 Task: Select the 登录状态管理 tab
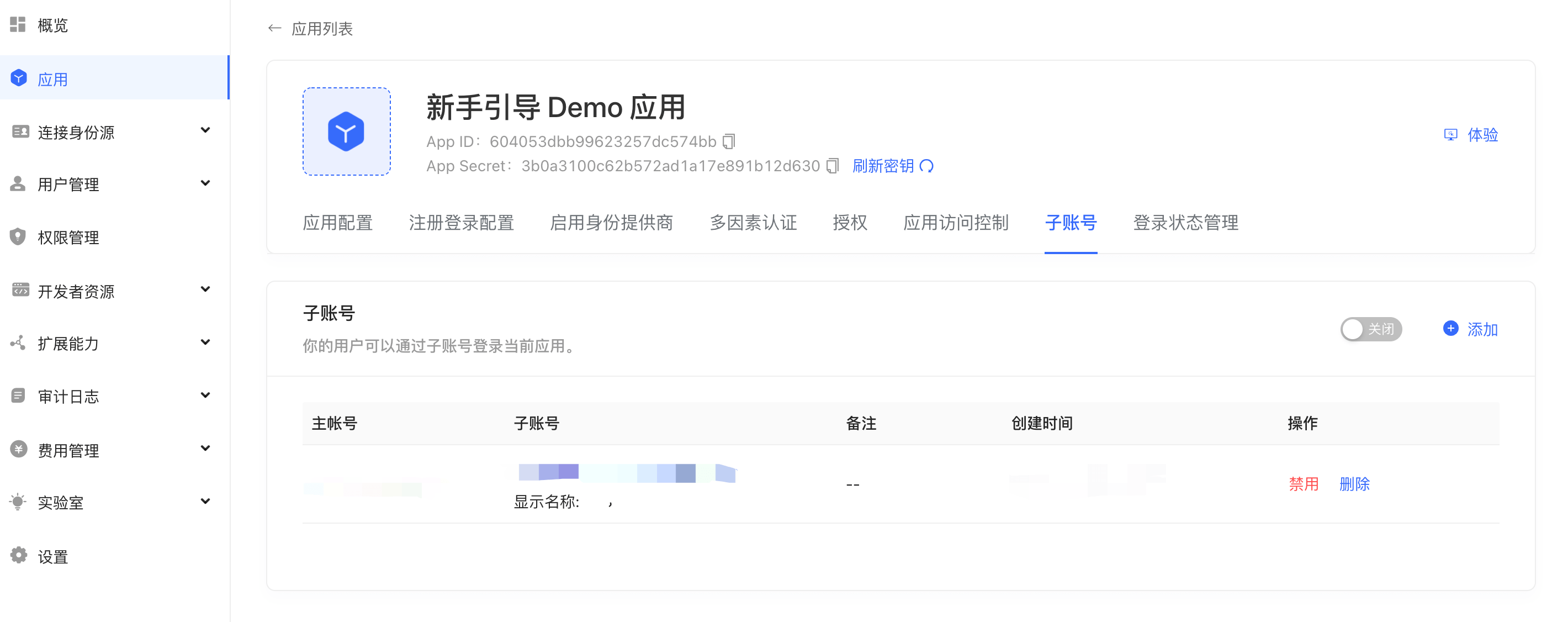(x=1185, y=223)
